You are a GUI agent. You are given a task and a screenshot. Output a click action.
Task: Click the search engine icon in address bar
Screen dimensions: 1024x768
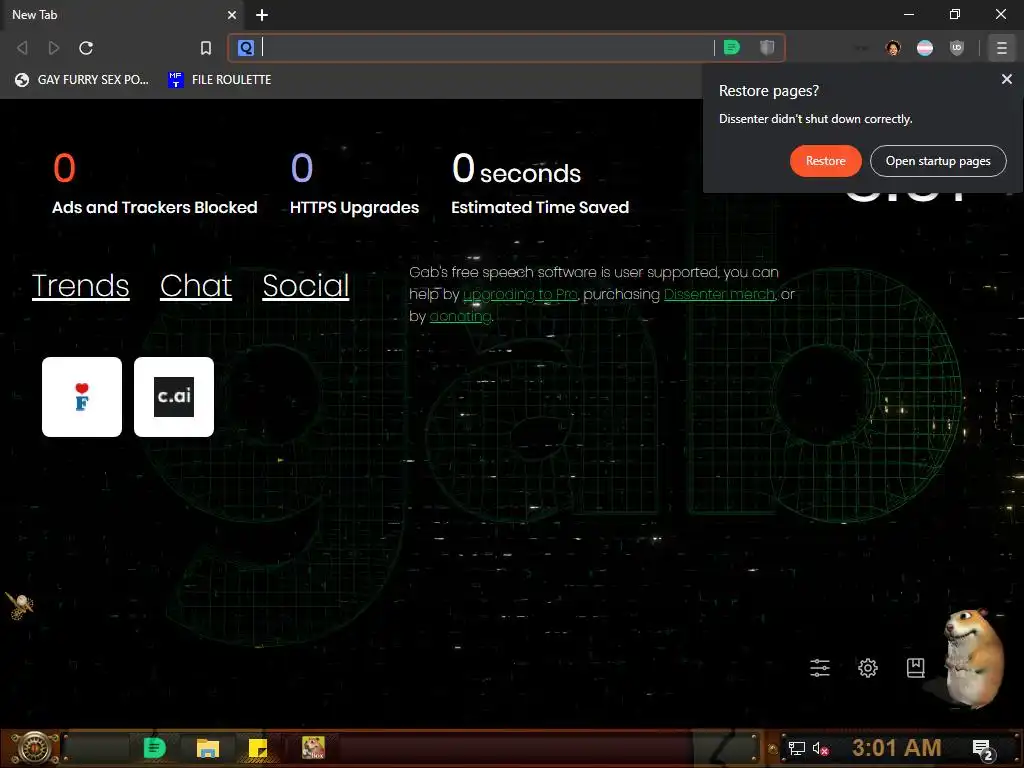246,48
